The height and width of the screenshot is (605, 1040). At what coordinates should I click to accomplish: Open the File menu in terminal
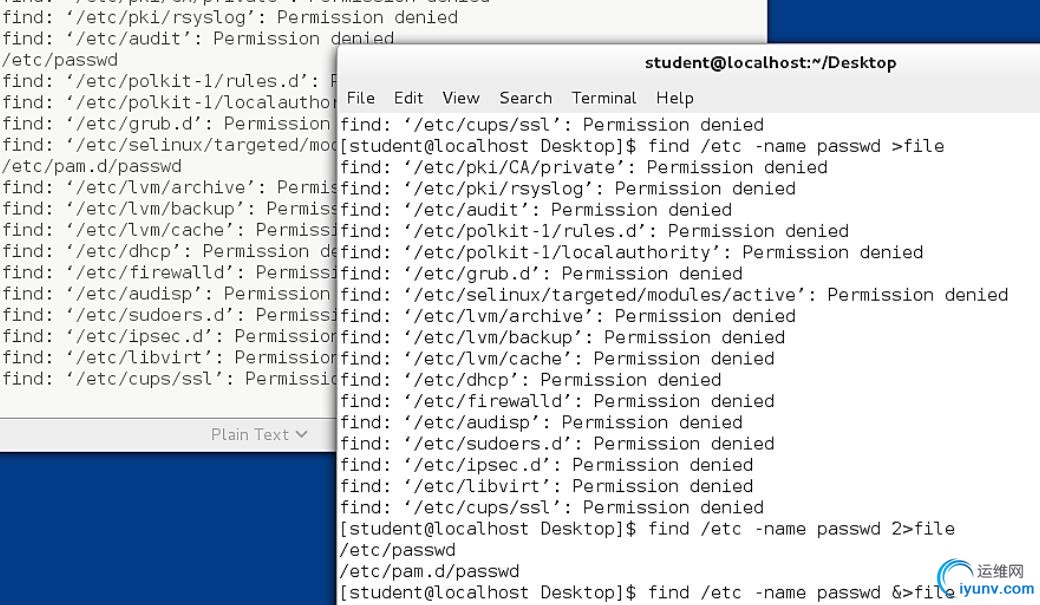[x=360, y=98]
